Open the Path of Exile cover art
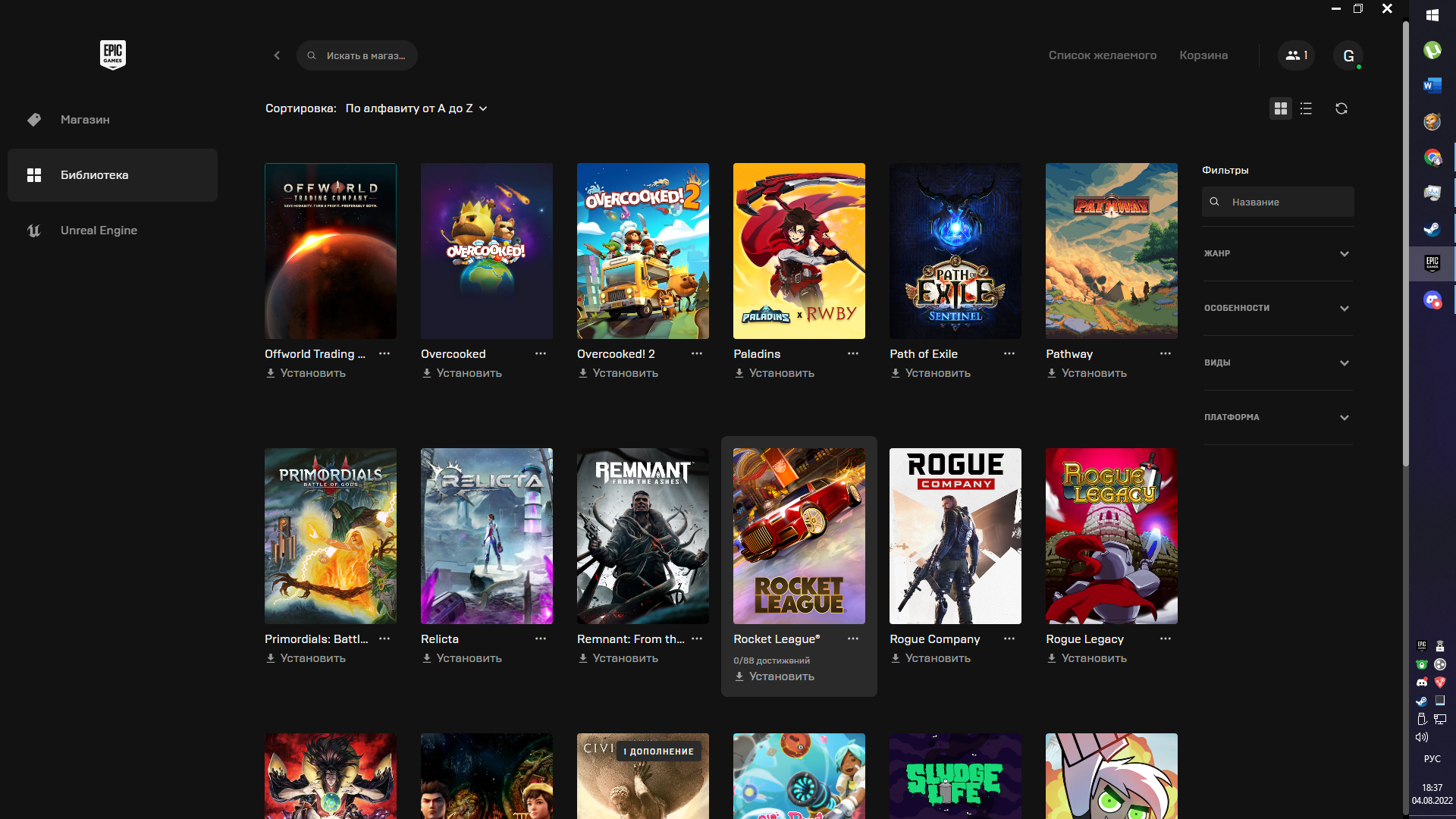The height and width of the screenshot is (819, 1456). click(x=955, y=251)
